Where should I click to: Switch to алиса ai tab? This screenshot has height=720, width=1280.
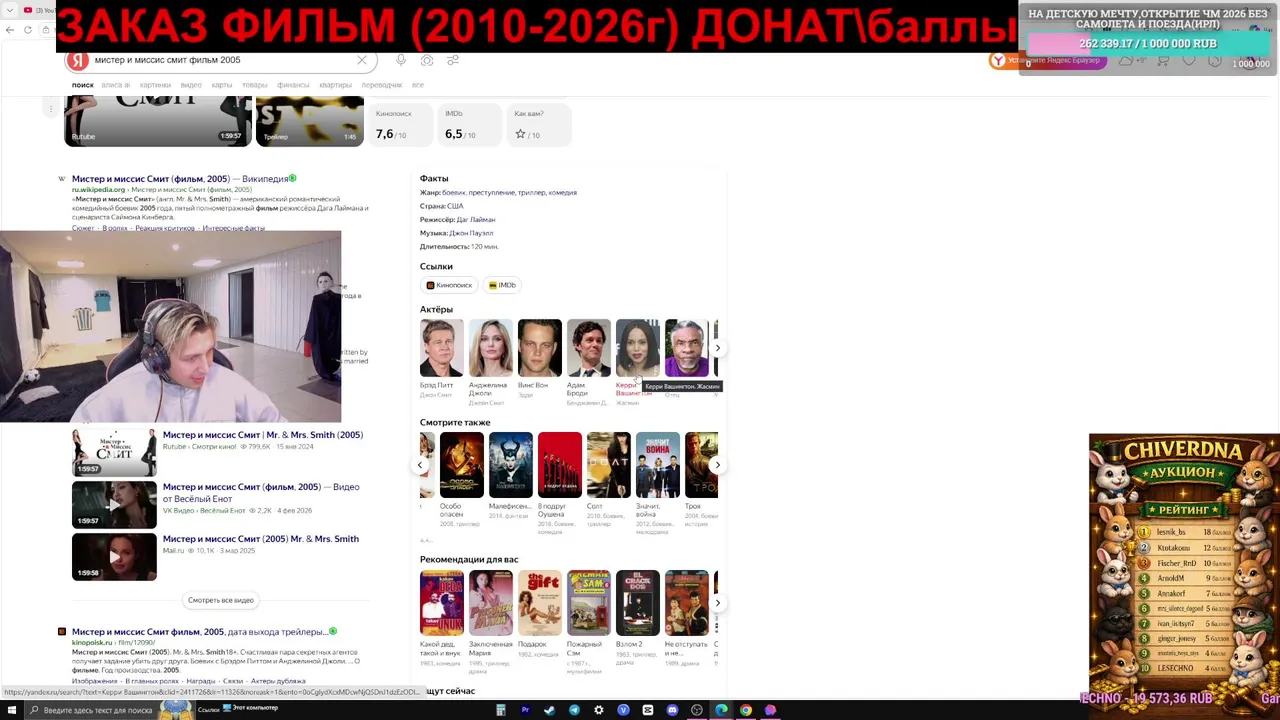tap(116, 85)
